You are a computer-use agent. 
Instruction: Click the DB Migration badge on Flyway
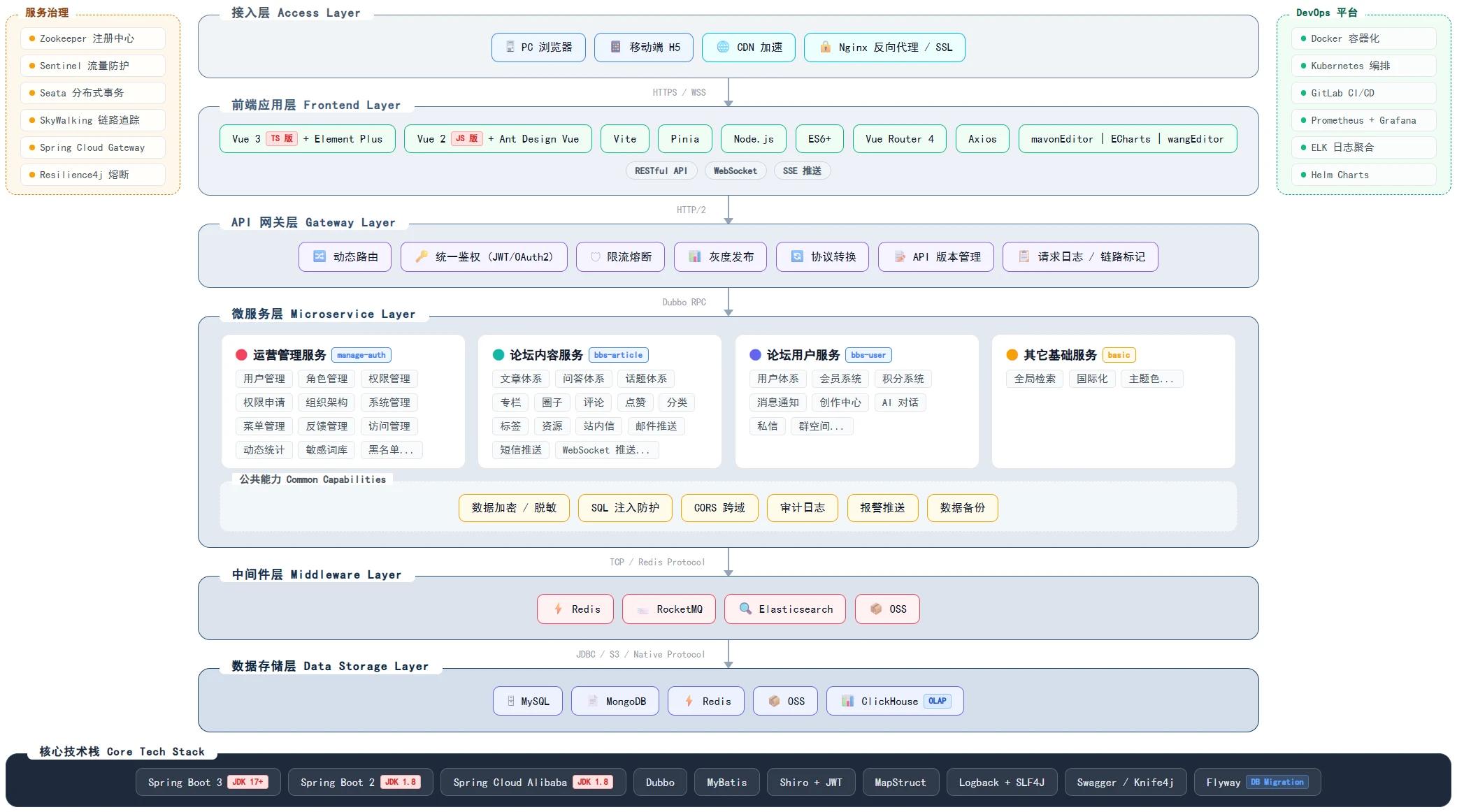(x=1277, y=782)
